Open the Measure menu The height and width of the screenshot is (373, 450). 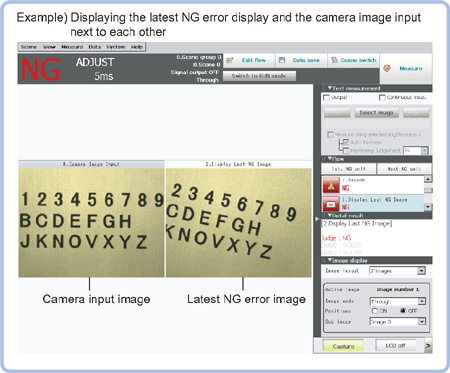(x=72, y=47)
